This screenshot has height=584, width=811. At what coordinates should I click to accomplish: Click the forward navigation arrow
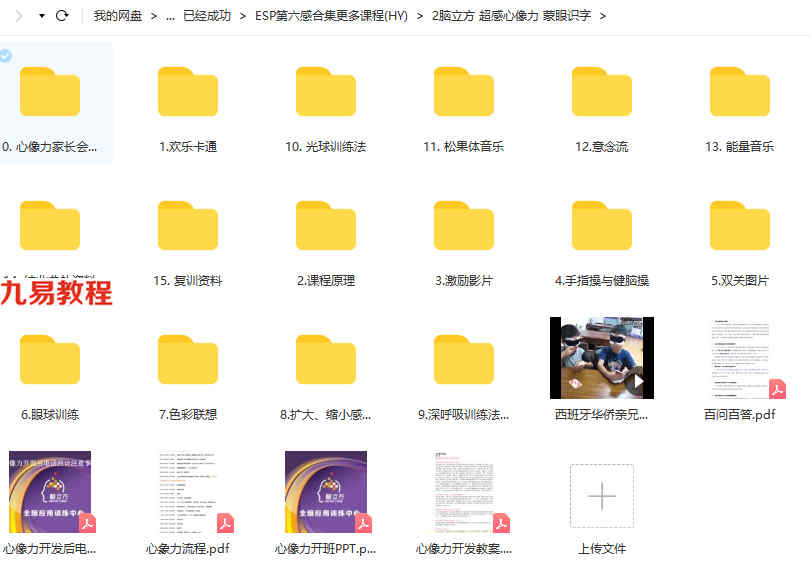point(19,16)
